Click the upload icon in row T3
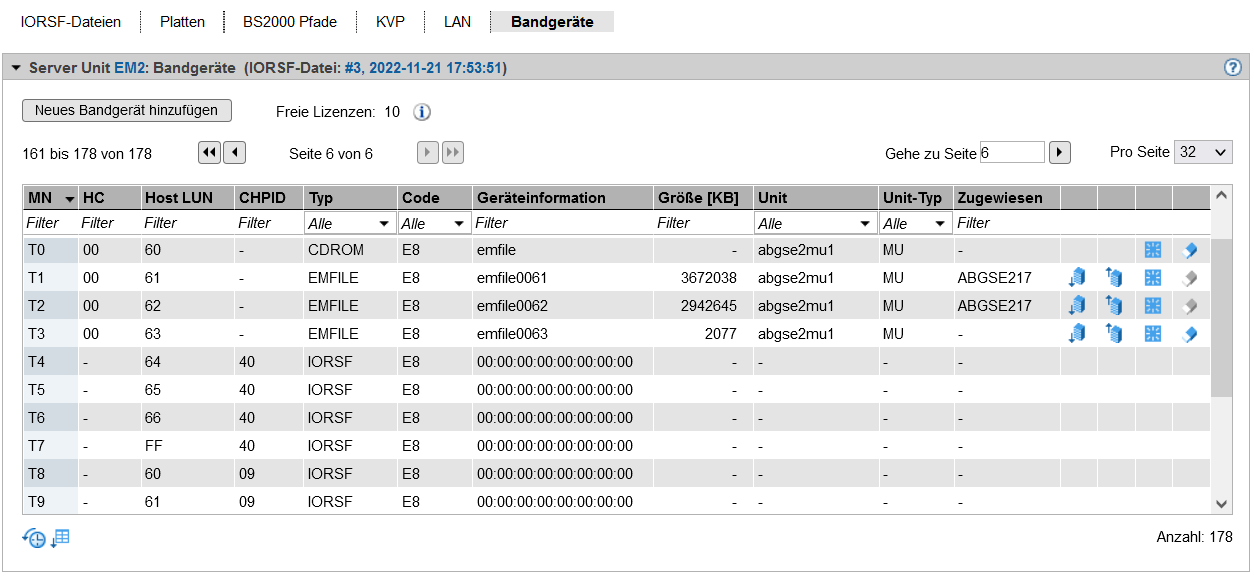The height and width of the screenshot is (576, 1254). tap(1115, 334)
